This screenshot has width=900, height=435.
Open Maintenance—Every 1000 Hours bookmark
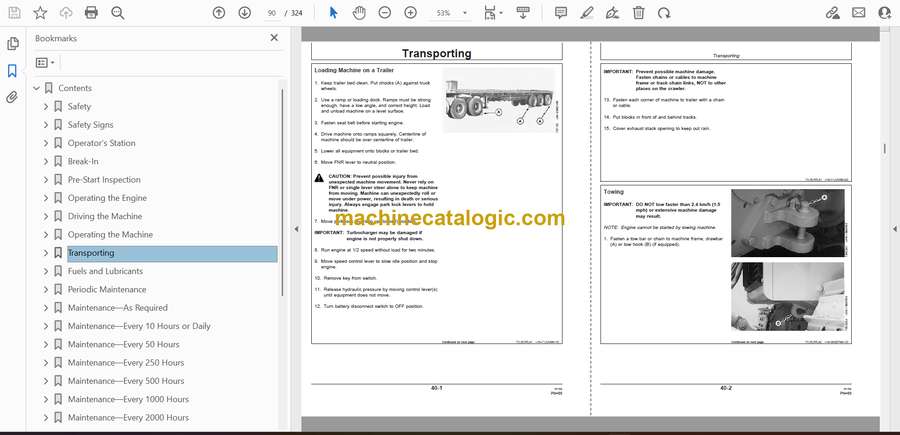click(128, 399)
